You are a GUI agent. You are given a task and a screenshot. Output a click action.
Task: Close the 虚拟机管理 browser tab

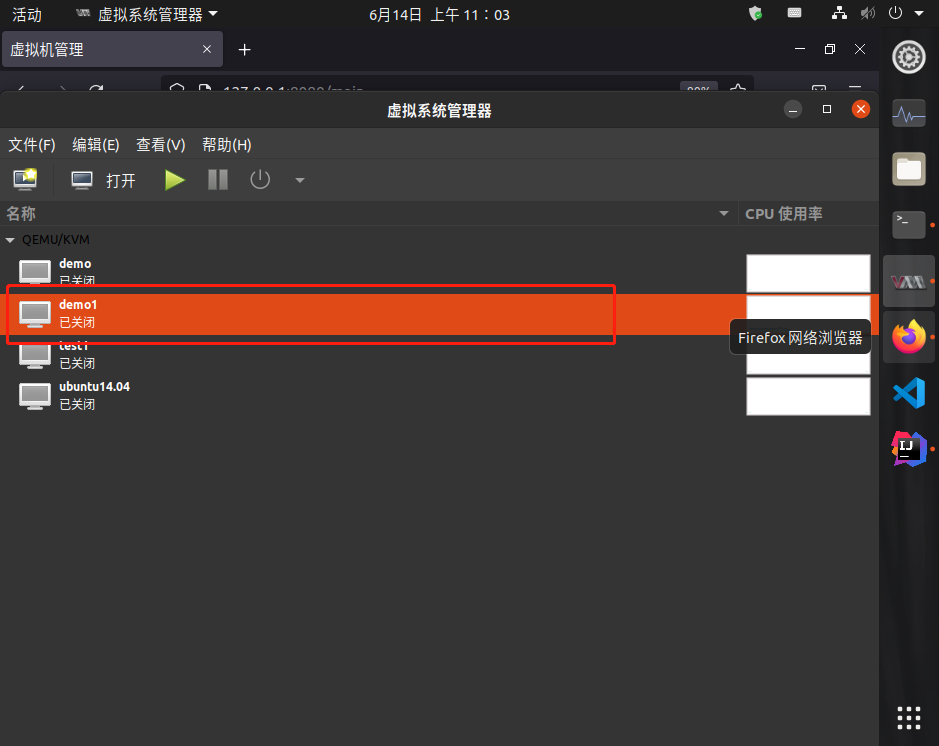[x=207, y=49]
